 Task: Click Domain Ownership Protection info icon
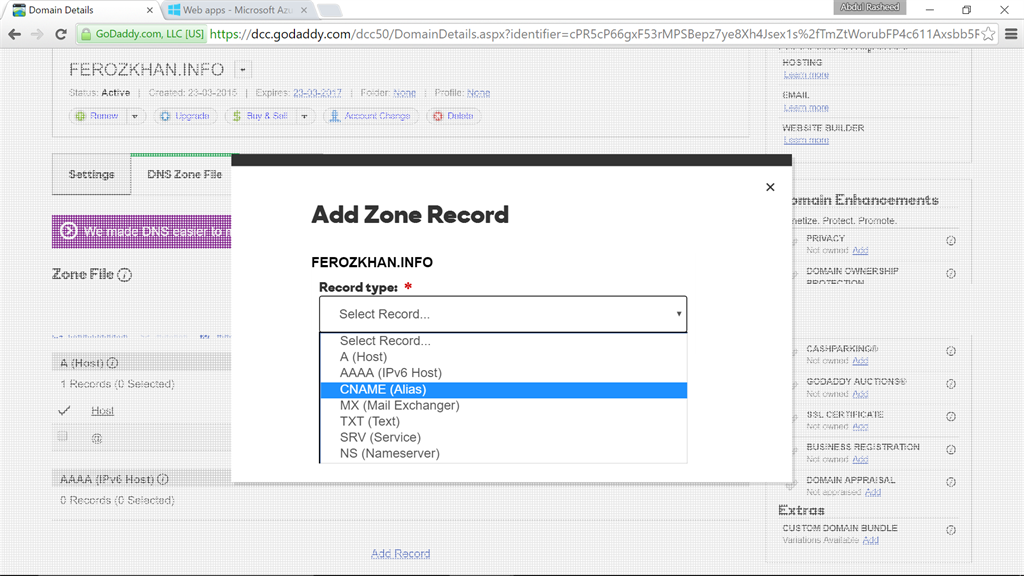[951, 274]
